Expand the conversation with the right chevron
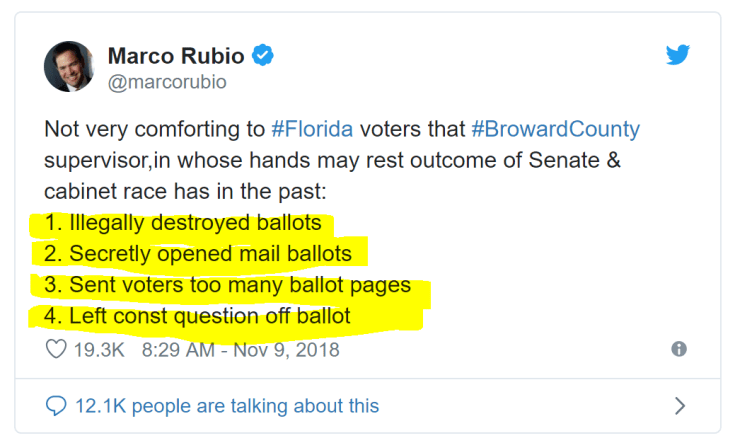 pyautogui.click(x=679, y=406)
